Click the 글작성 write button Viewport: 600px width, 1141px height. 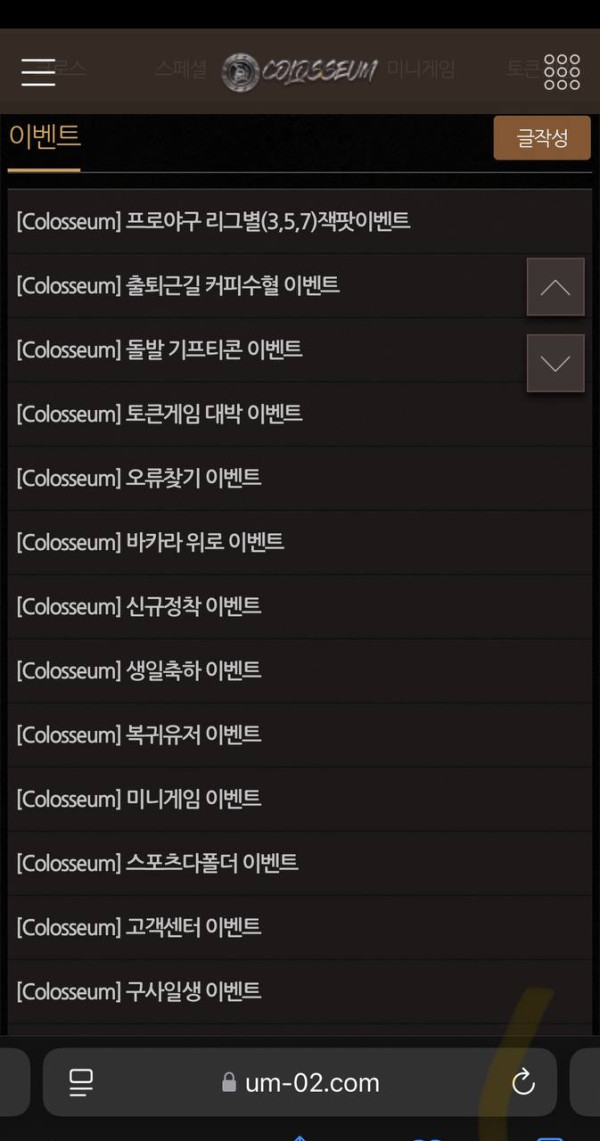pyautogui.click(x=542, y=138)
